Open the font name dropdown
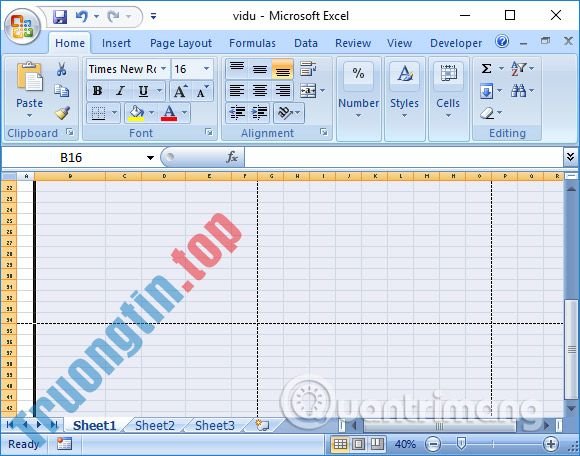 click(x=163, y=69)
